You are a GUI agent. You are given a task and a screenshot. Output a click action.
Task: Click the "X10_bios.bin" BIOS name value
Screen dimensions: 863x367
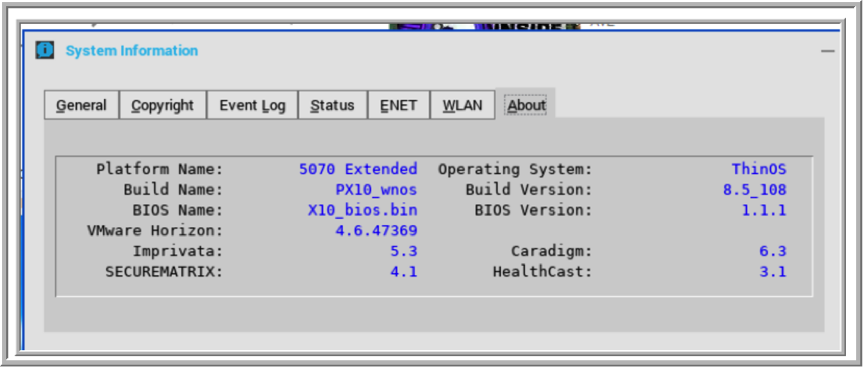click(362, 210)
